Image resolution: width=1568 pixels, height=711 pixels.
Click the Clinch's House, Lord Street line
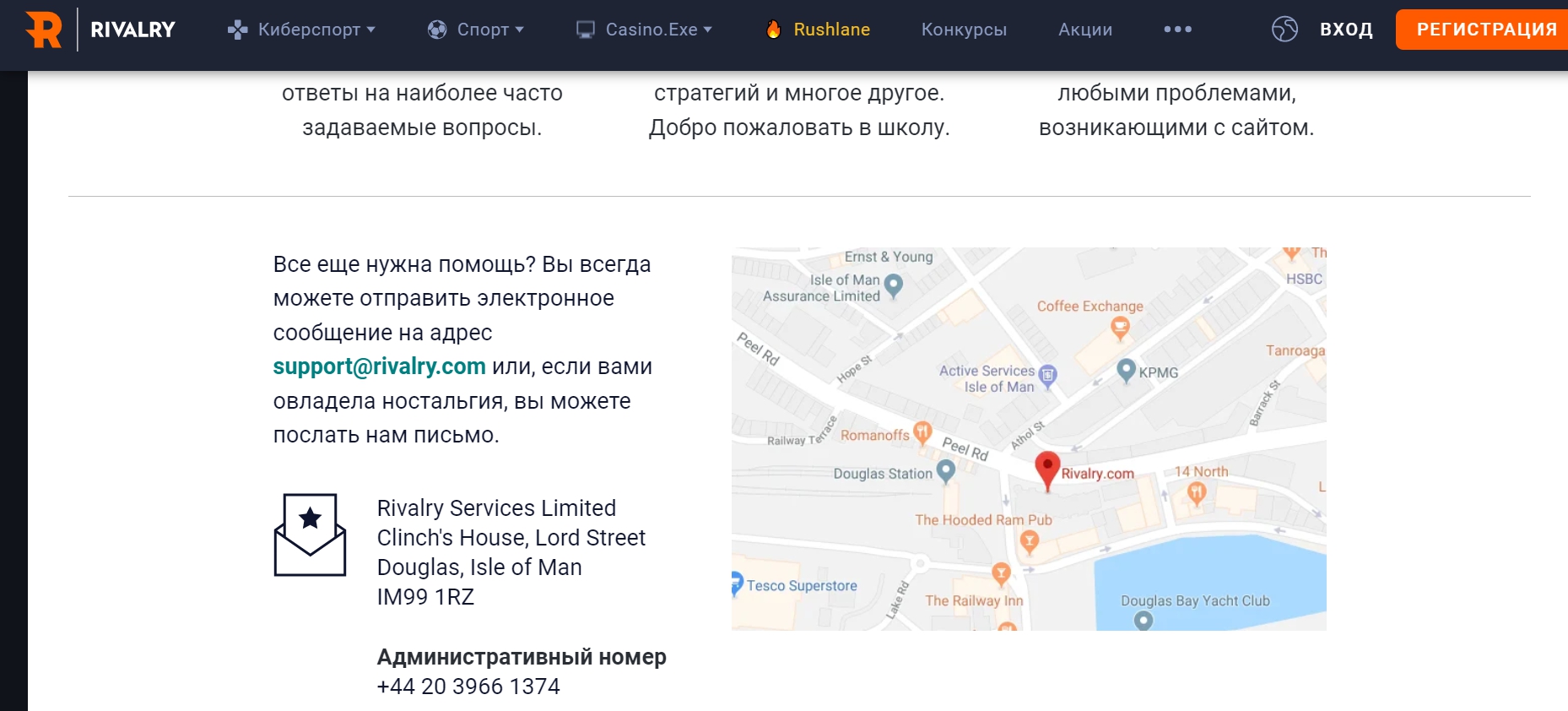click(511, 538)
